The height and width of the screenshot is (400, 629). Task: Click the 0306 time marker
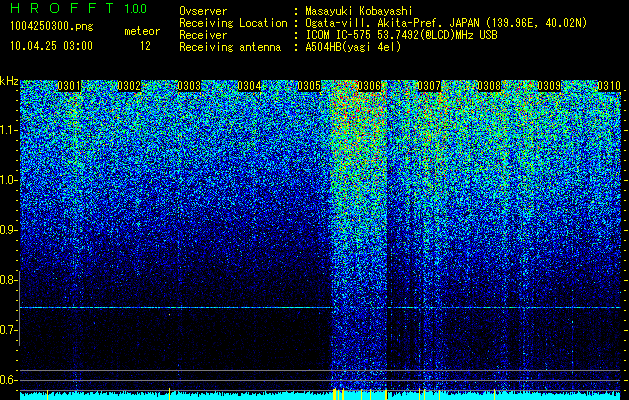(x=369, y=86)
